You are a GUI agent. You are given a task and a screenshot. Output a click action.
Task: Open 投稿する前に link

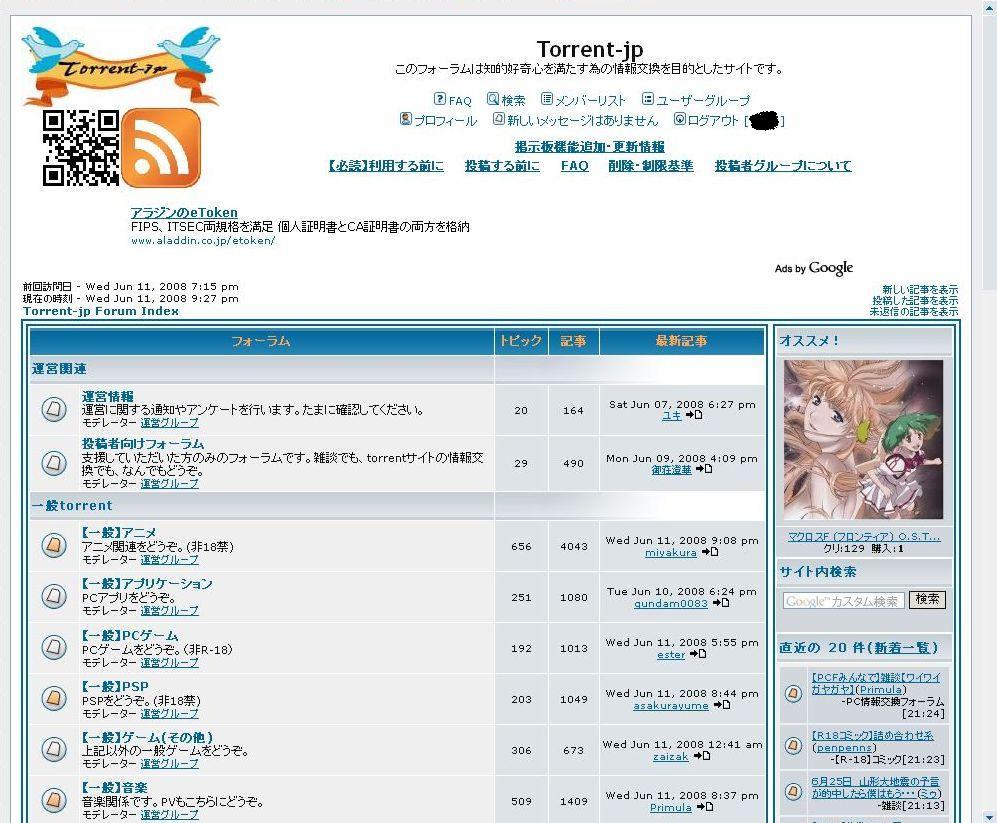point(502,166)
